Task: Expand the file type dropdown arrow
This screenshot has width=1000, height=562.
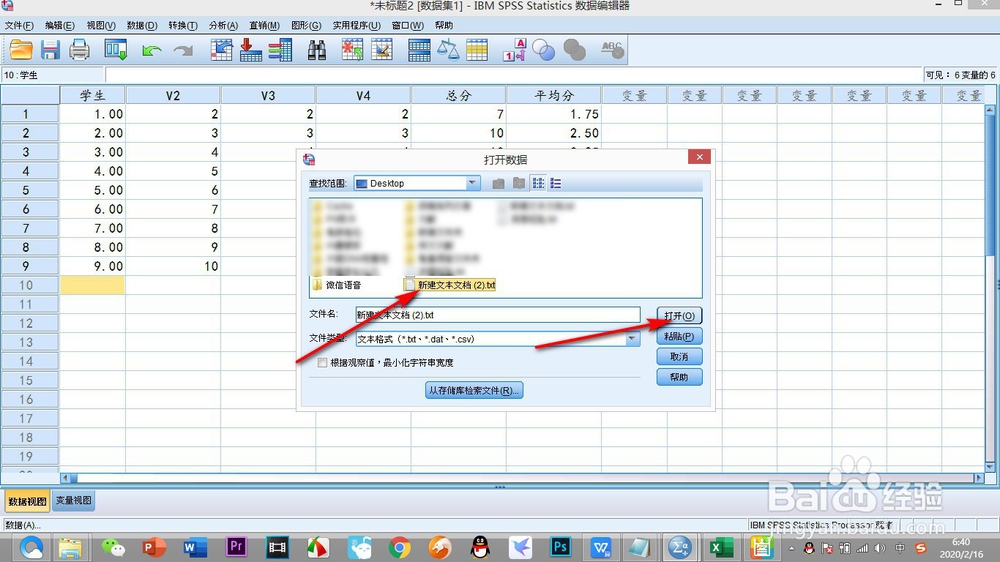Action: click(632, 339)
